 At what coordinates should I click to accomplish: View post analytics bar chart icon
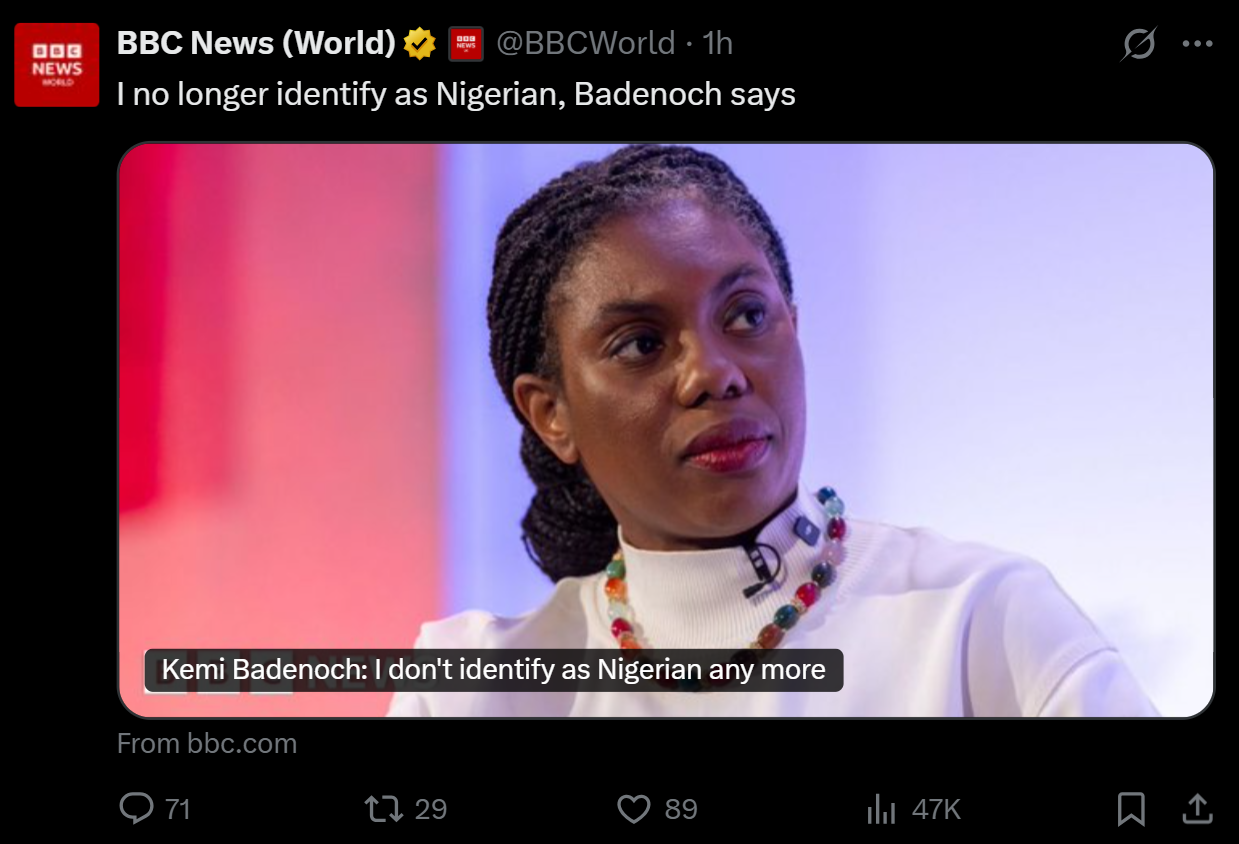coord(881,808)
